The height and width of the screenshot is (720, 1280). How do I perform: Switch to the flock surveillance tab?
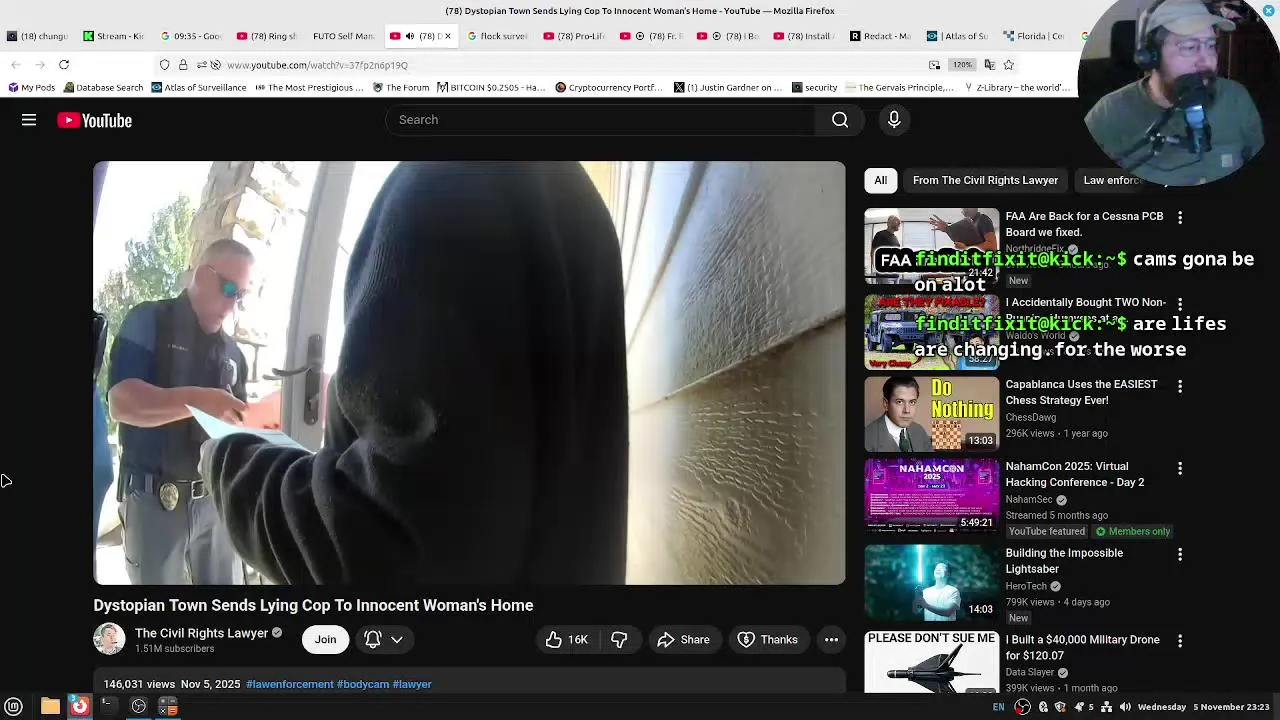pos(498,36)
